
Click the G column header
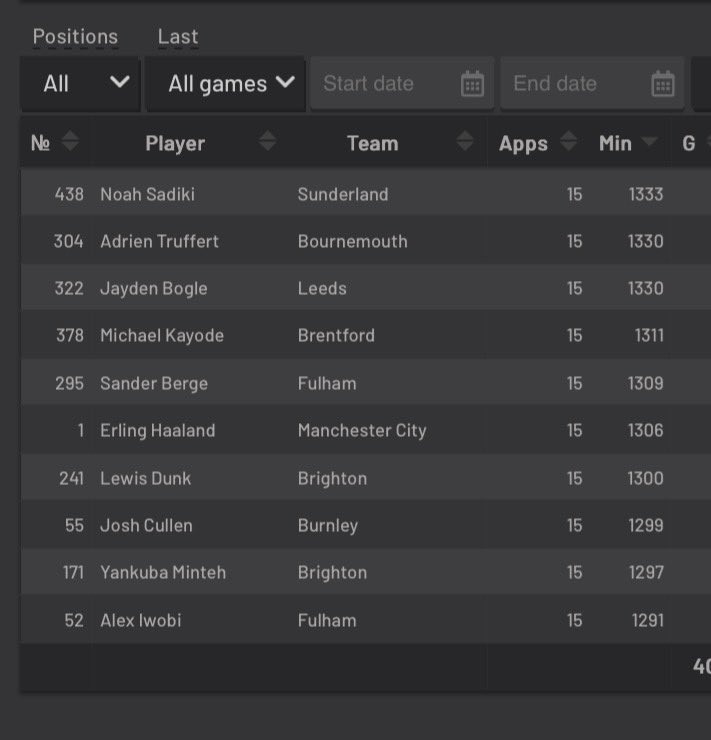click(688, 143)
